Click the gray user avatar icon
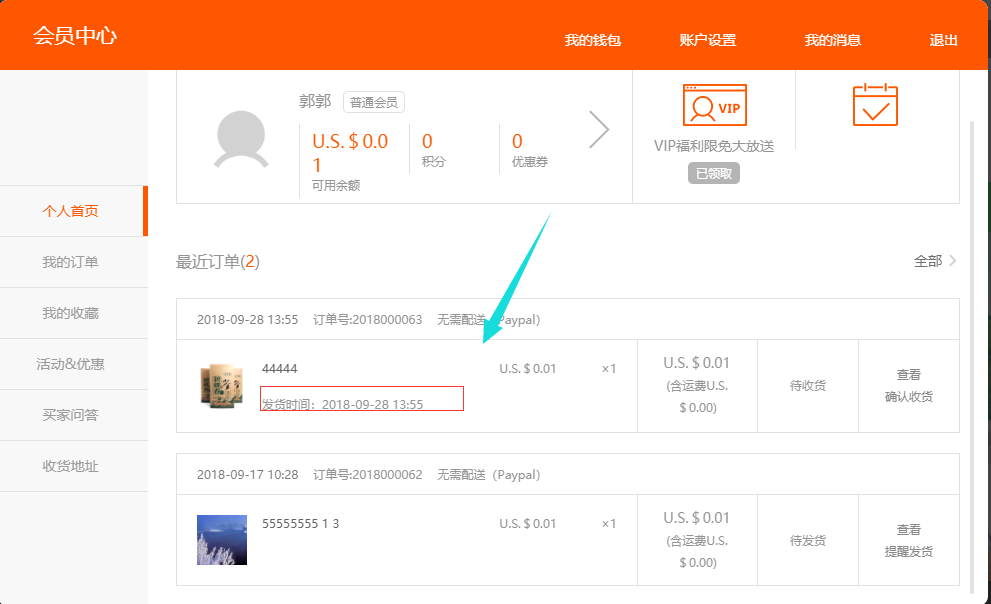 point(240,138)
